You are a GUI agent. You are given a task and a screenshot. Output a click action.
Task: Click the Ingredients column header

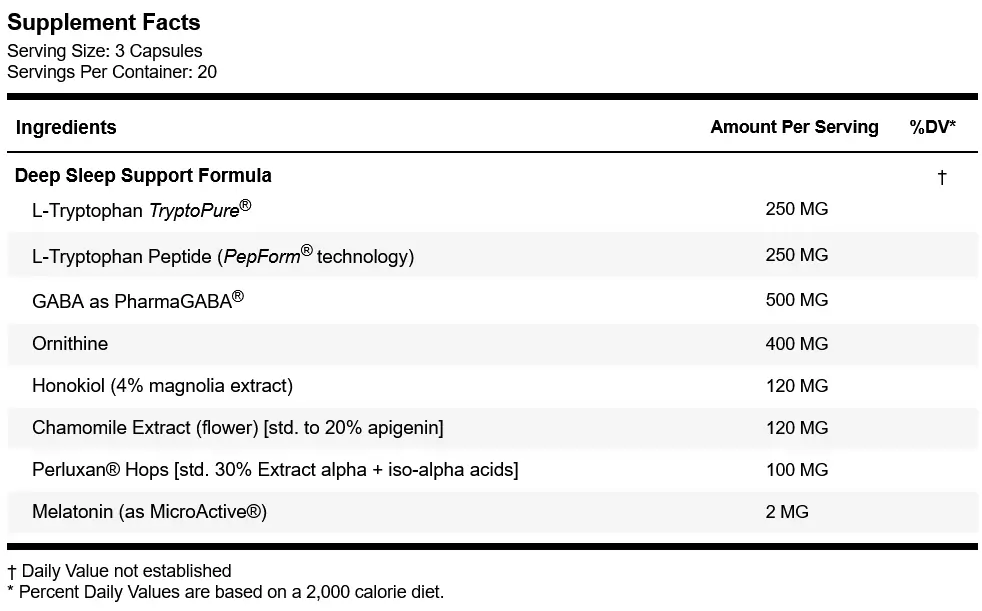pos(66,127)
